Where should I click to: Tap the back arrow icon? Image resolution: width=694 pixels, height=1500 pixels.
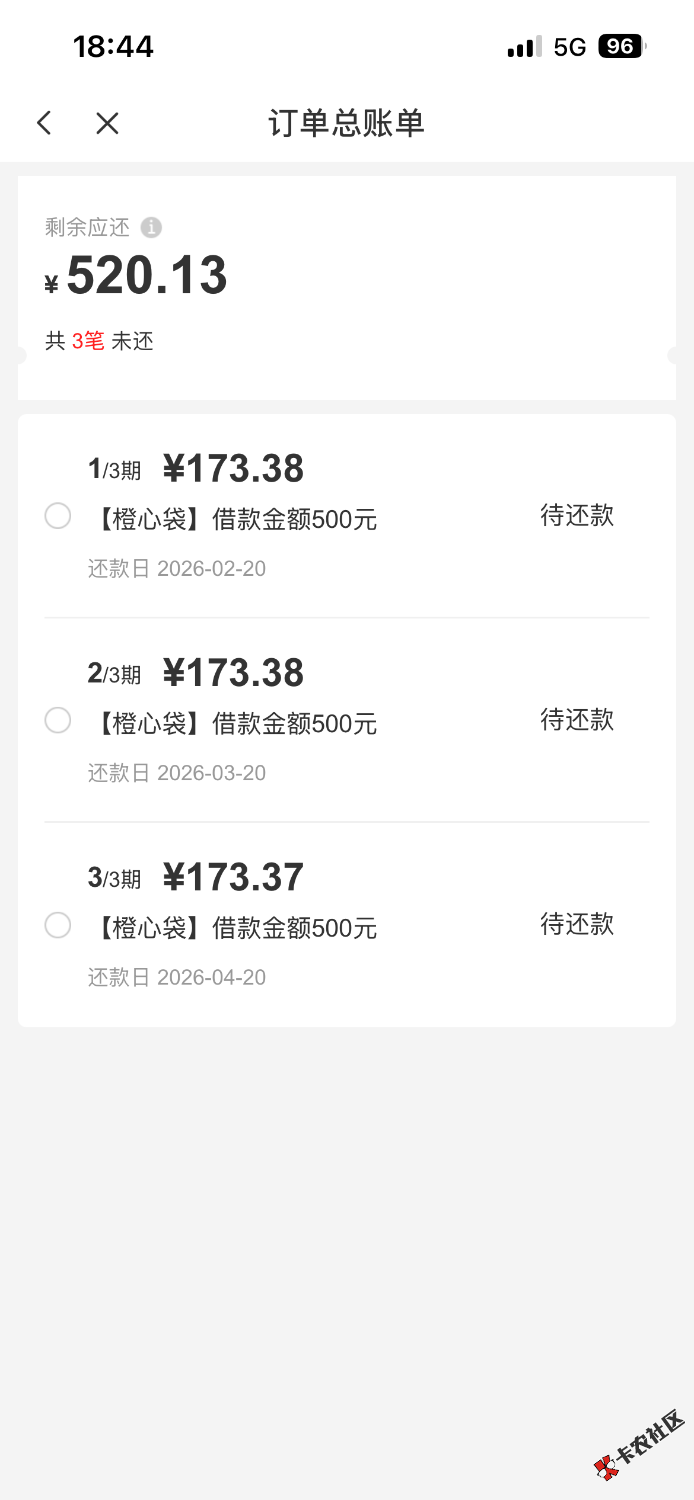click(44, 123)
